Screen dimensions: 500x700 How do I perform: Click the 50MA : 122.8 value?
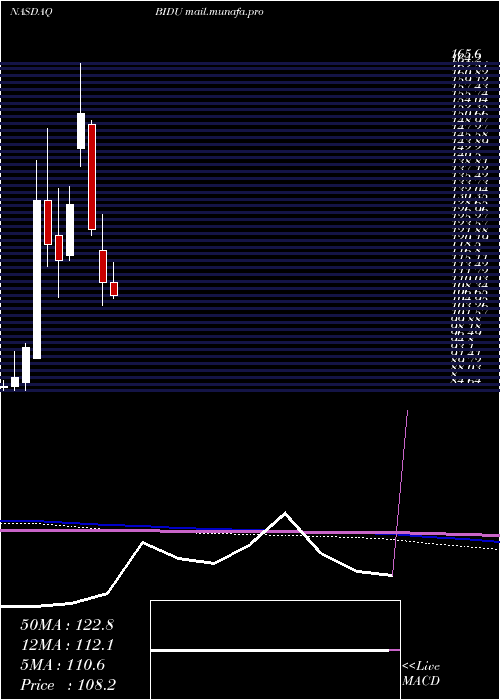(x=67, y=625)
